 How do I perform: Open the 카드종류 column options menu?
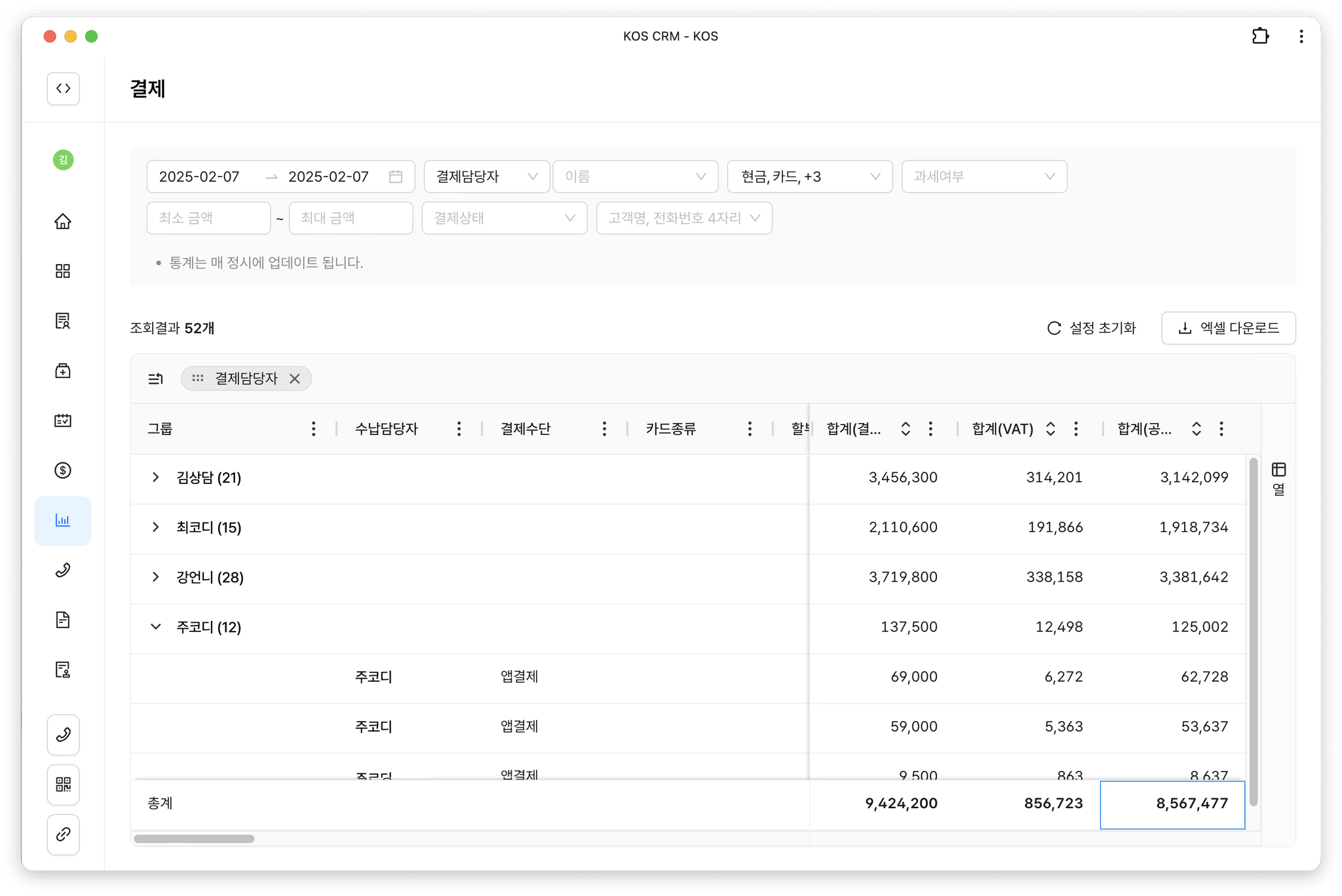coord(750,429)
